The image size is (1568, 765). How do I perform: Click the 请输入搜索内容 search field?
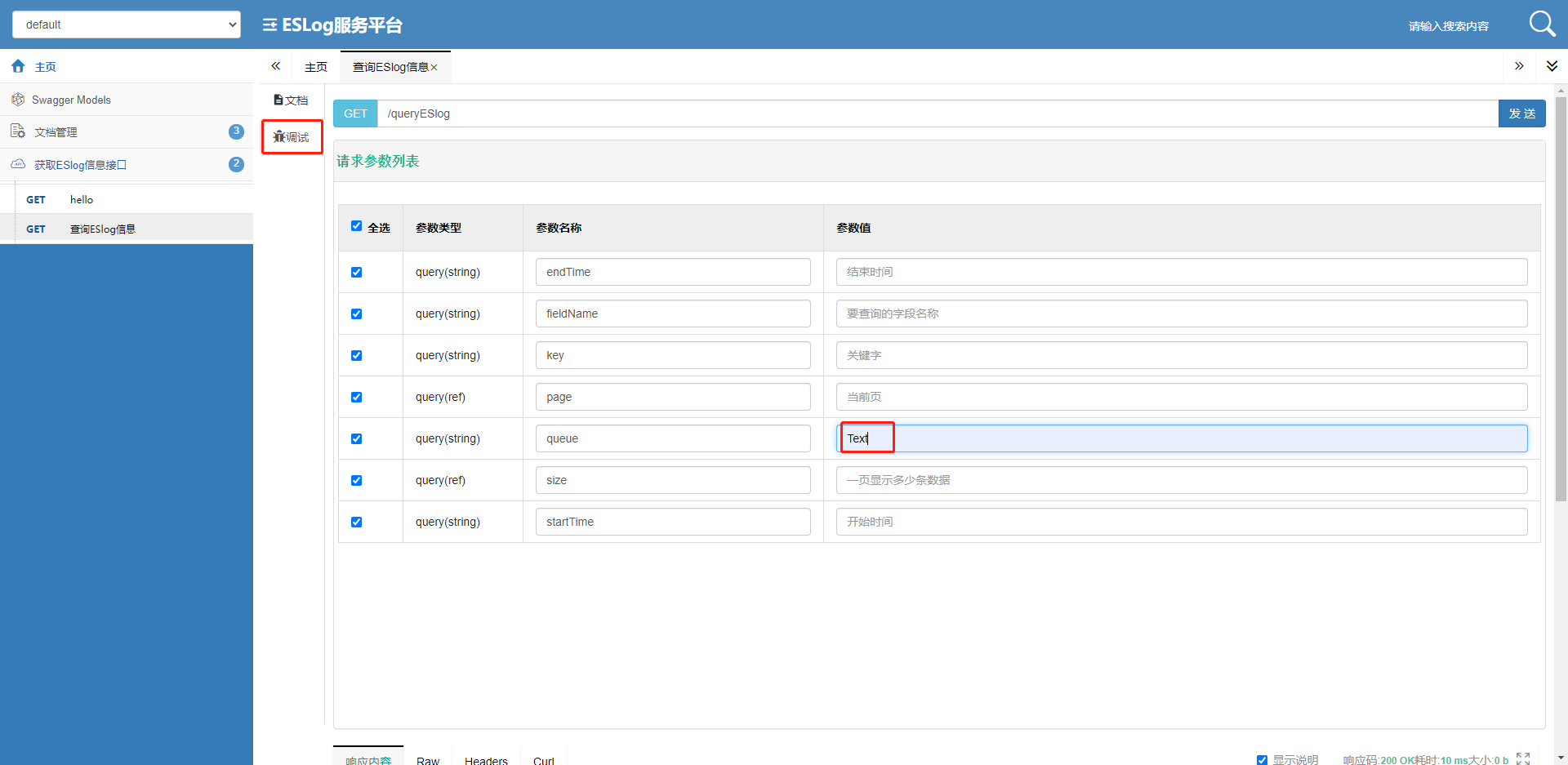point(1449,26)
